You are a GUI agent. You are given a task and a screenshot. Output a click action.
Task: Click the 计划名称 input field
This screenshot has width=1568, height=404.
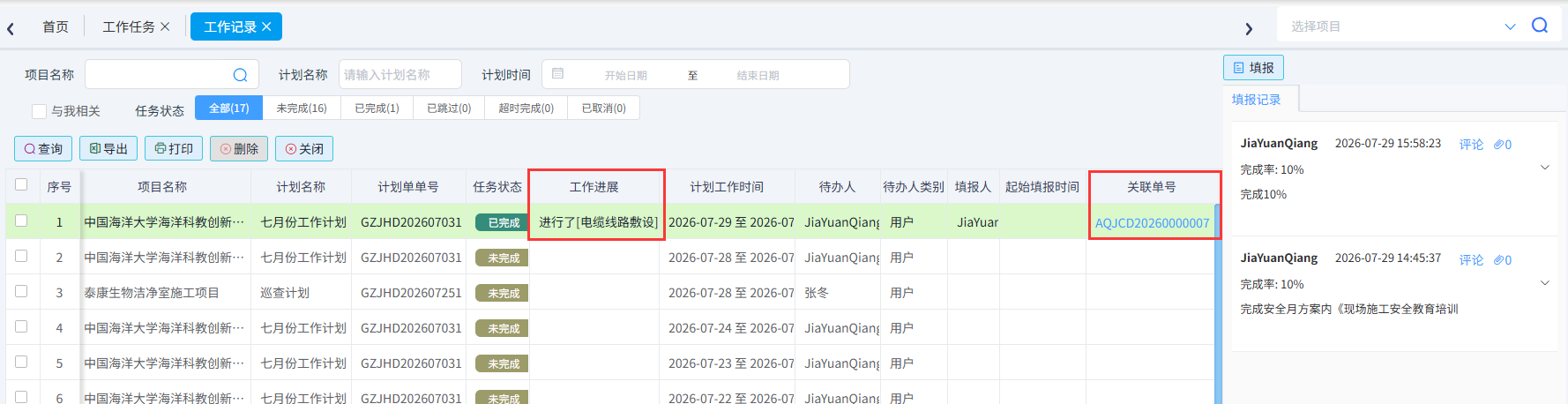(400, 74)
